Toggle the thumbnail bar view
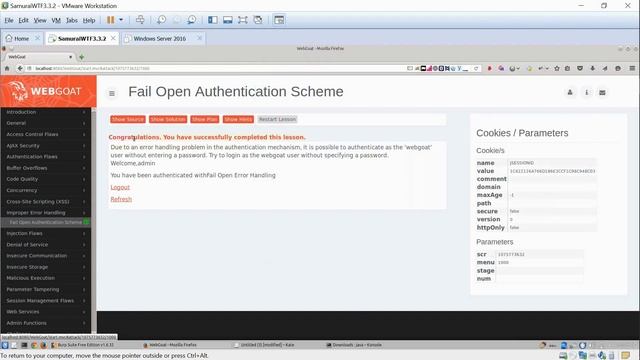This screenshot has width=640, height=360. tap(227, 20)
